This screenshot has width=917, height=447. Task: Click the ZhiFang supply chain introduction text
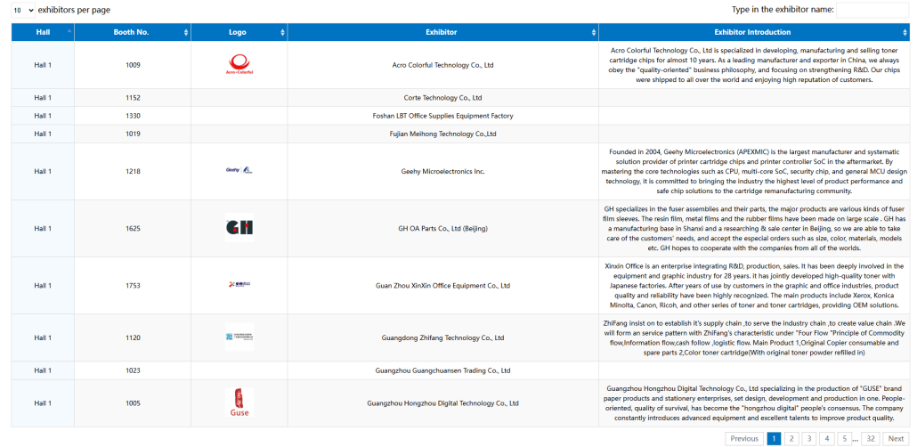pos(753,338)
